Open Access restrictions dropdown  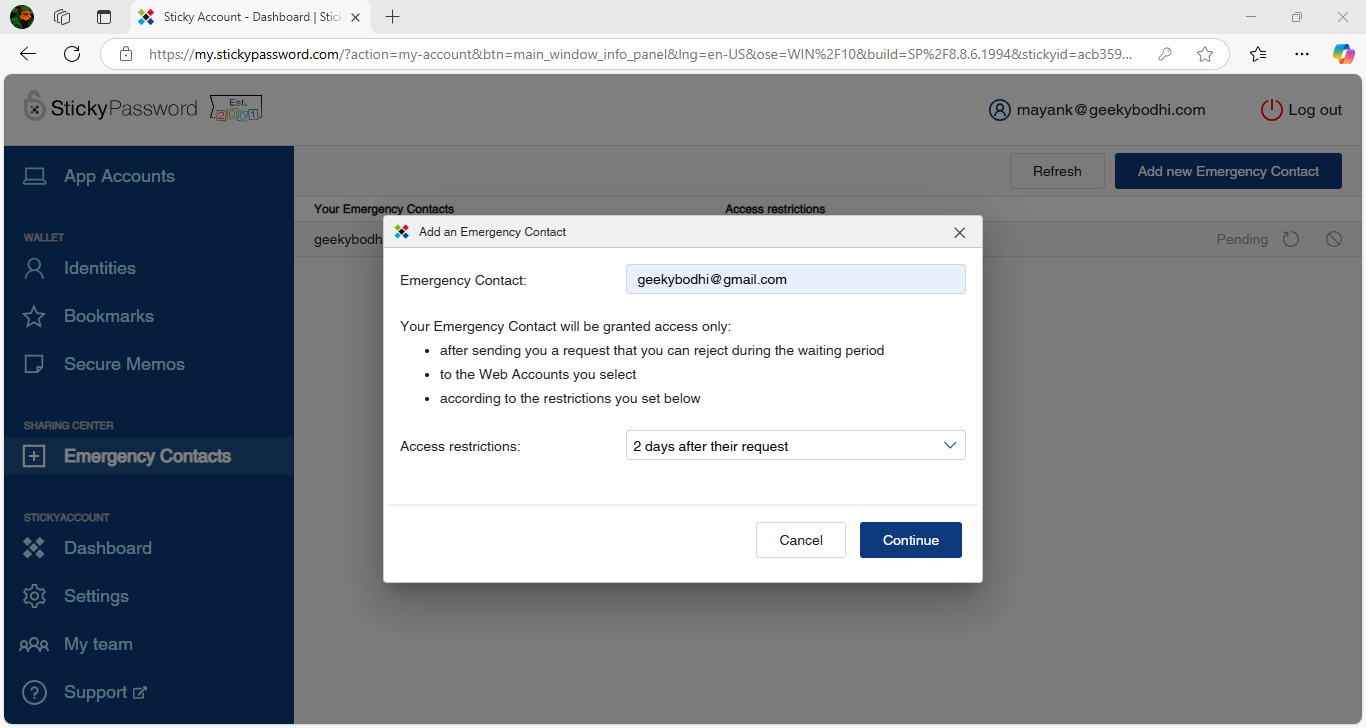[796, 446]
